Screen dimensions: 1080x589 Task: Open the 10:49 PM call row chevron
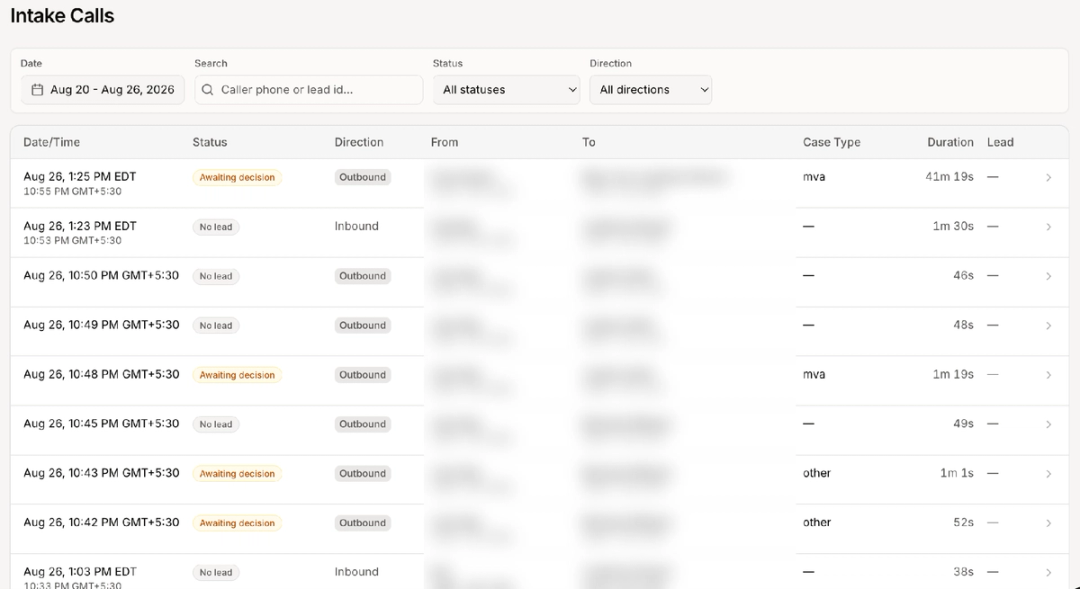pyautogui.click(x=1048, y=326)
